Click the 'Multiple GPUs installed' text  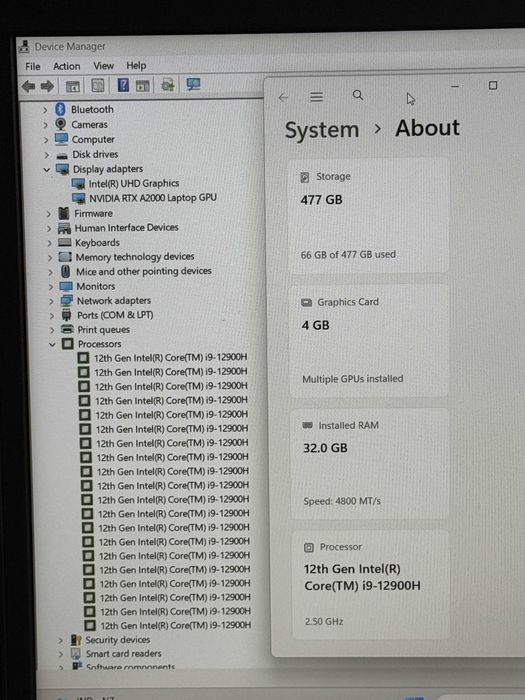(353, 379)
